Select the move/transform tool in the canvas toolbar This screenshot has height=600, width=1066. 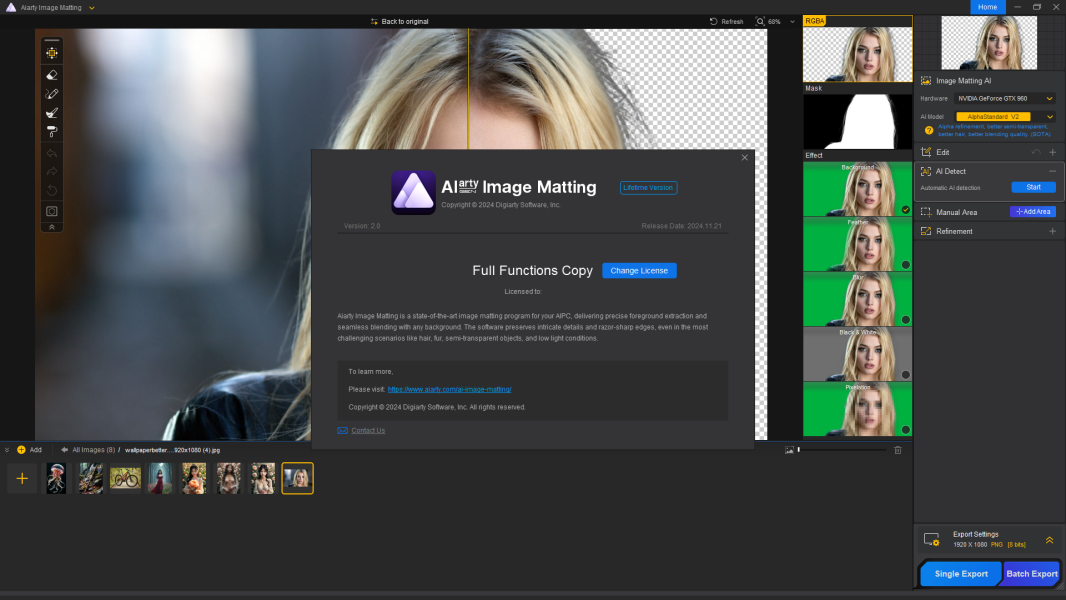(52, 53)
